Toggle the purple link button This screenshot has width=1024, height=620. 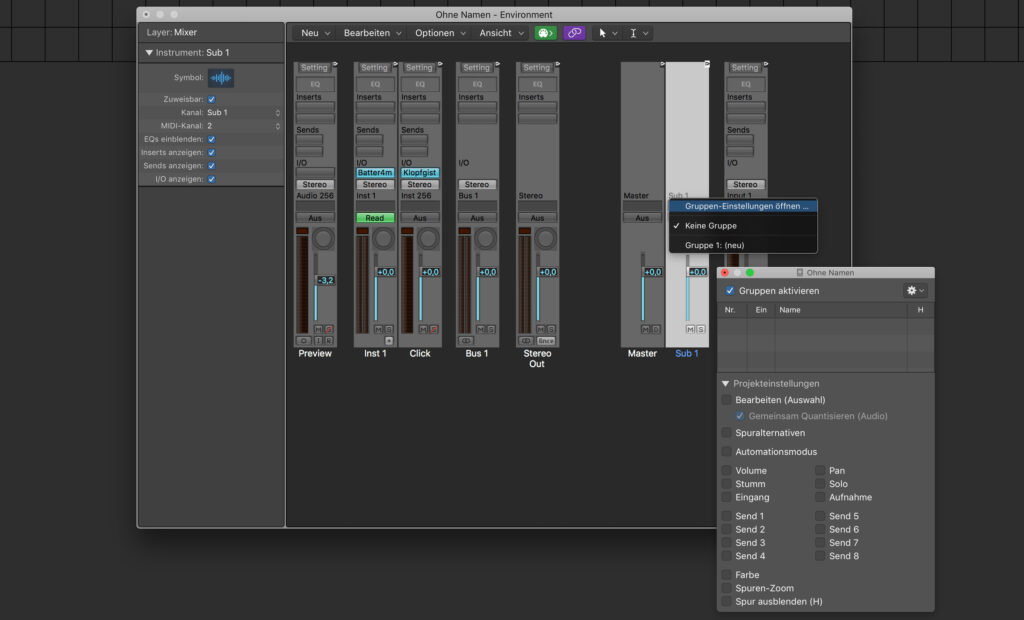[x=574, y=33]
